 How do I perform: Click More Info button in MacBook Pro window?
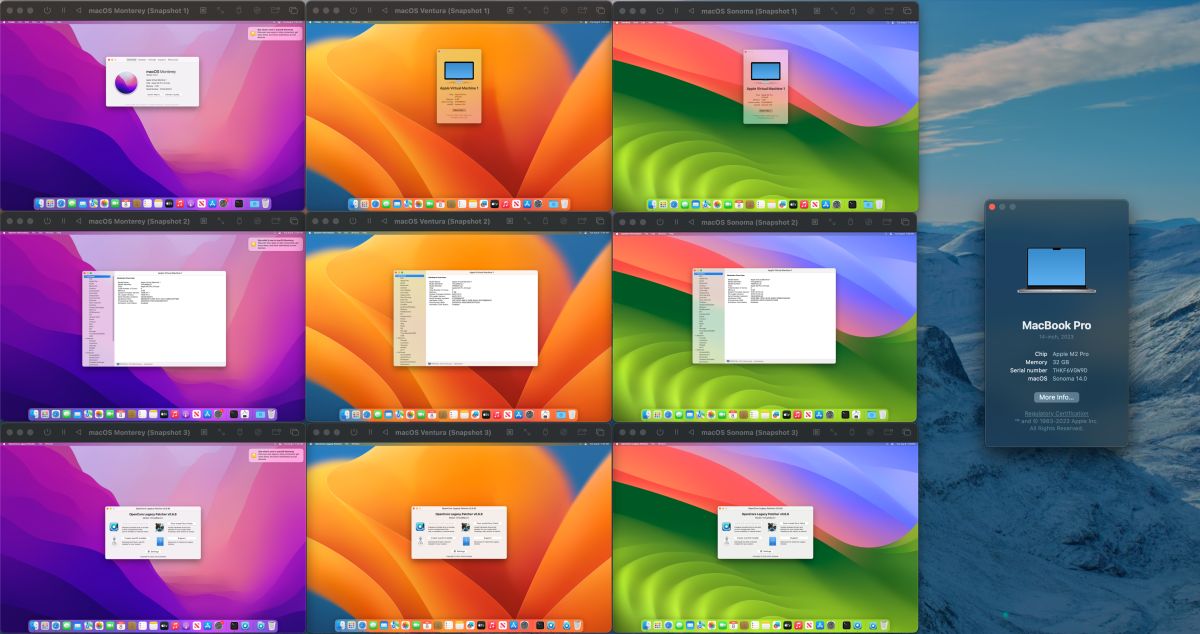(x=1056, y=397)
